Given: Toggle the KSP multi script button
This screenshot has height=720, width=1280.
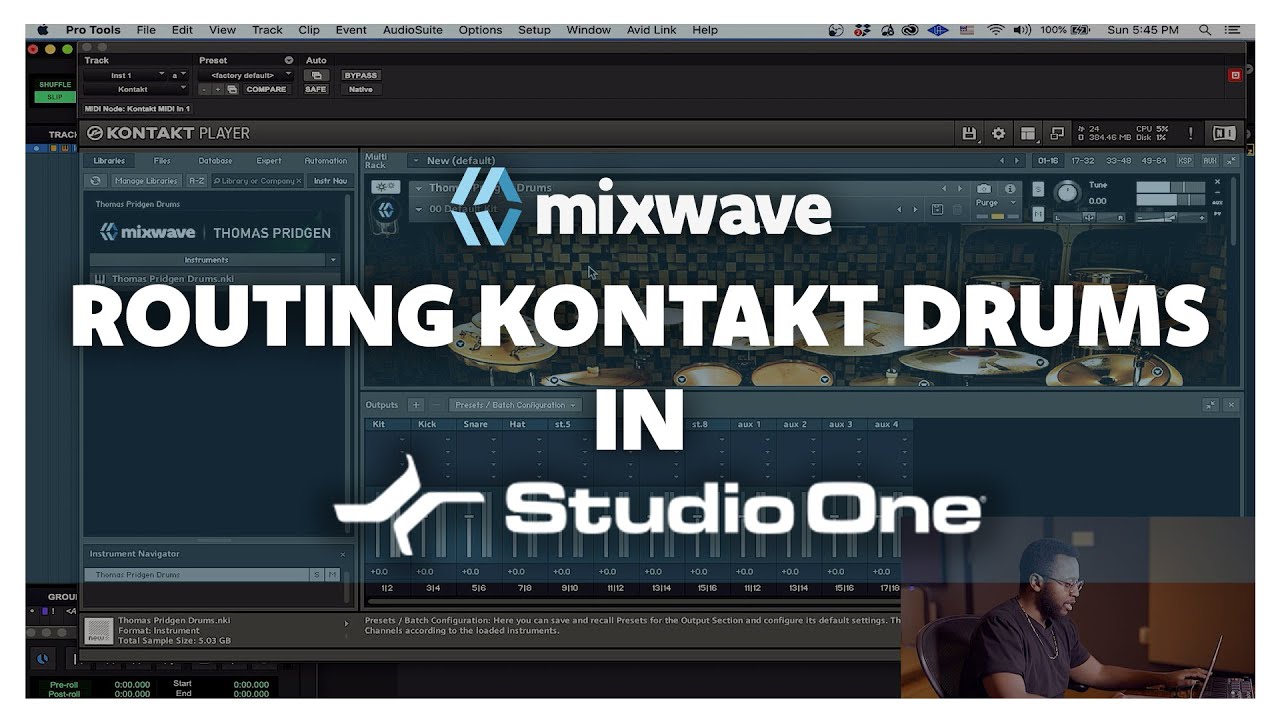Looking at the screenshot, I should [1185, 160].
